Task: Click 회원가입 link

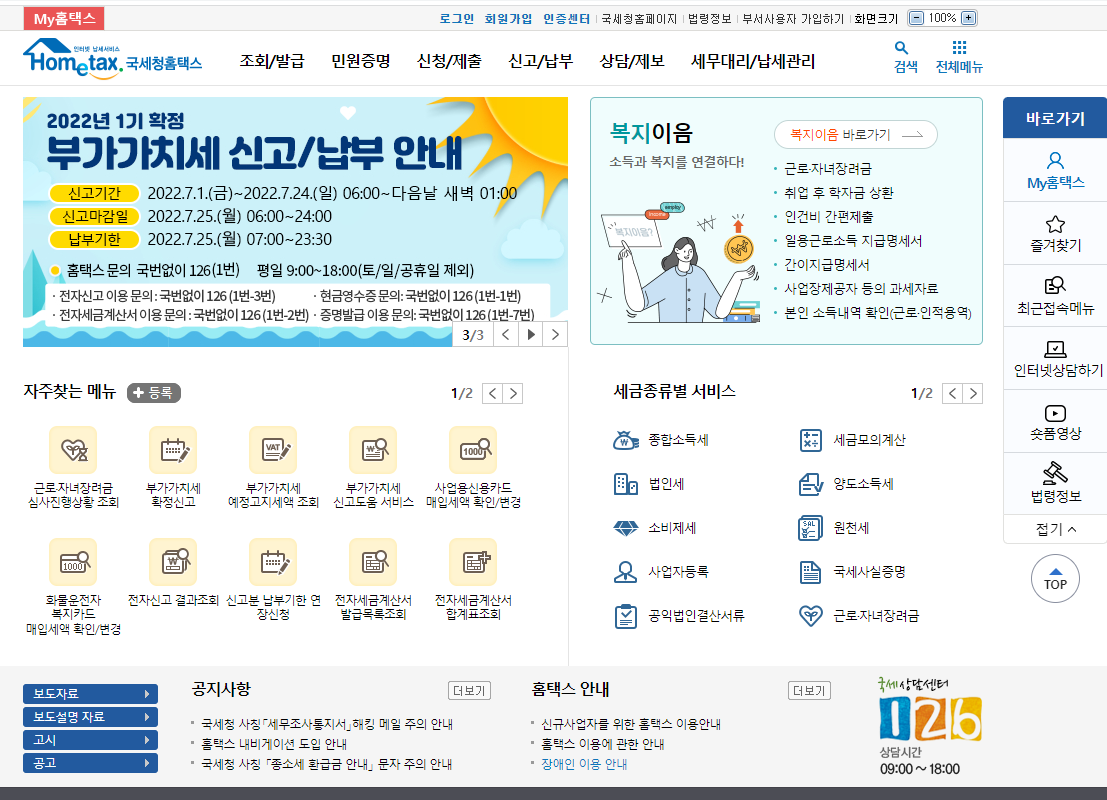Action: [508, 19]
